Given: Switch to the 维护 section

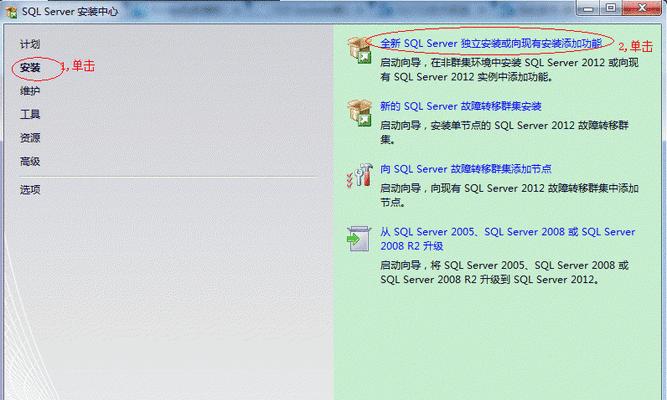Looking at the screenshot, I should pyautogui.click(x=30, y=91).
